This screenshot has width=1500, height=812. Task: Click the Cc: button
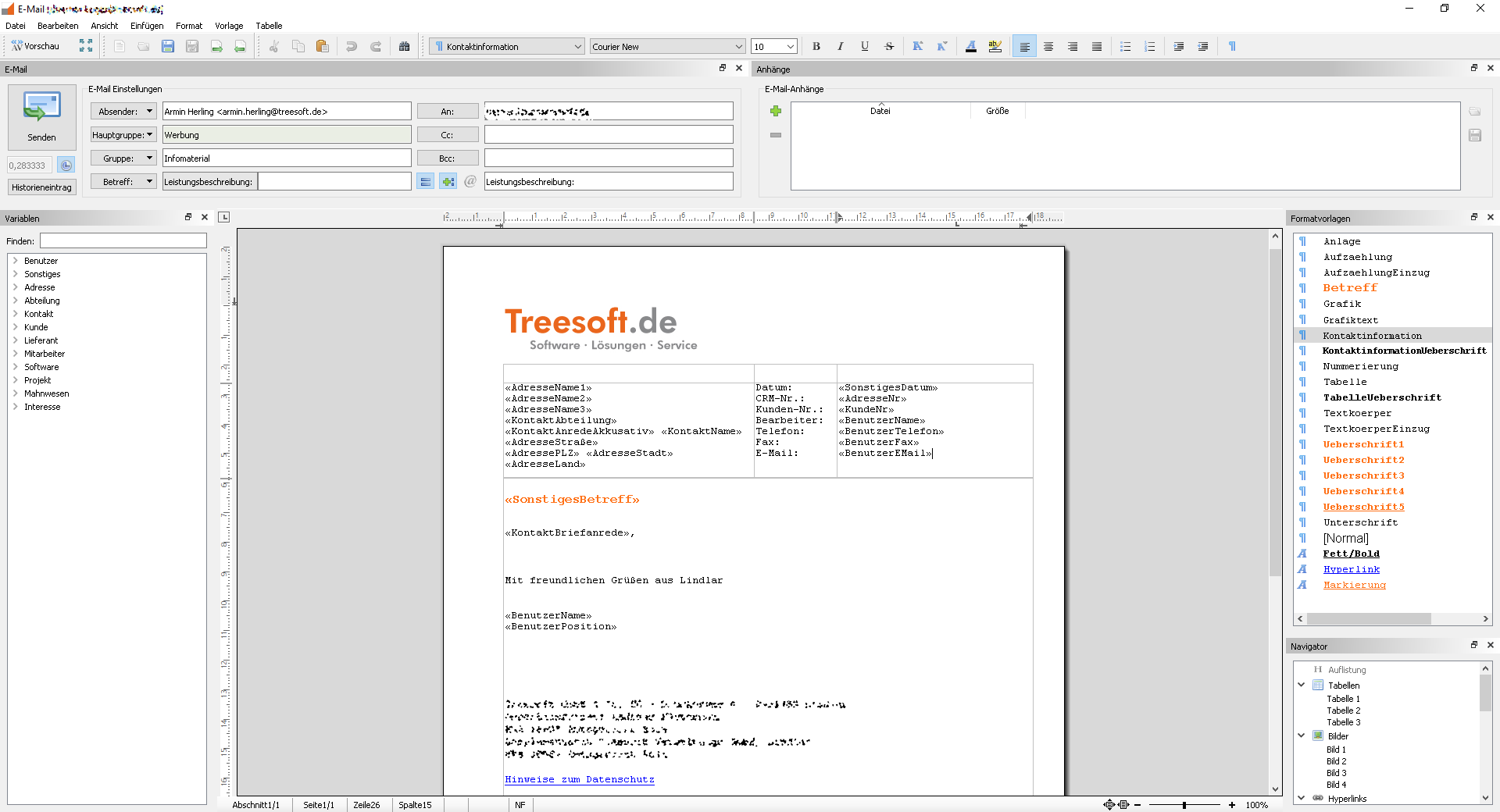tap(447, 135)
